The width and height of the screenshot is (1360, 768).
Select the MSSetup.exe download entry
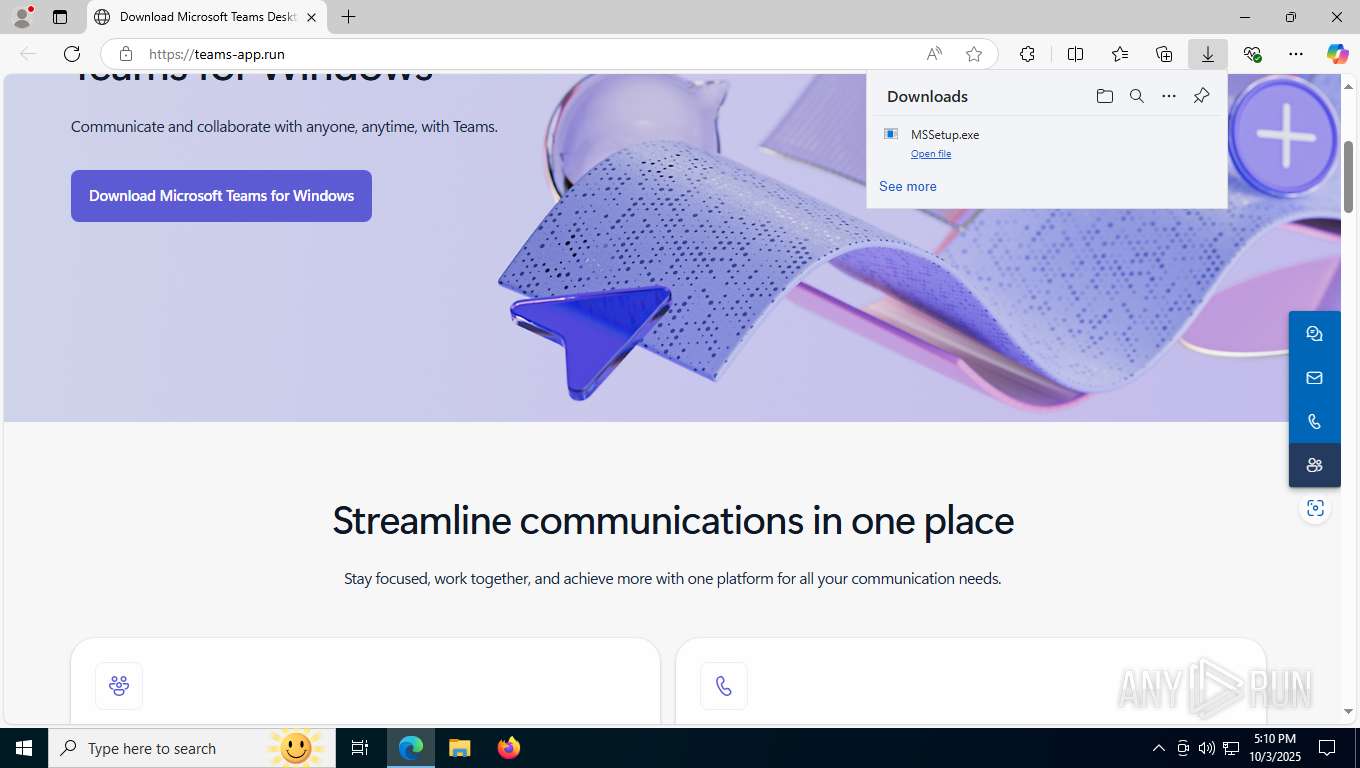tap(1047, 143)
